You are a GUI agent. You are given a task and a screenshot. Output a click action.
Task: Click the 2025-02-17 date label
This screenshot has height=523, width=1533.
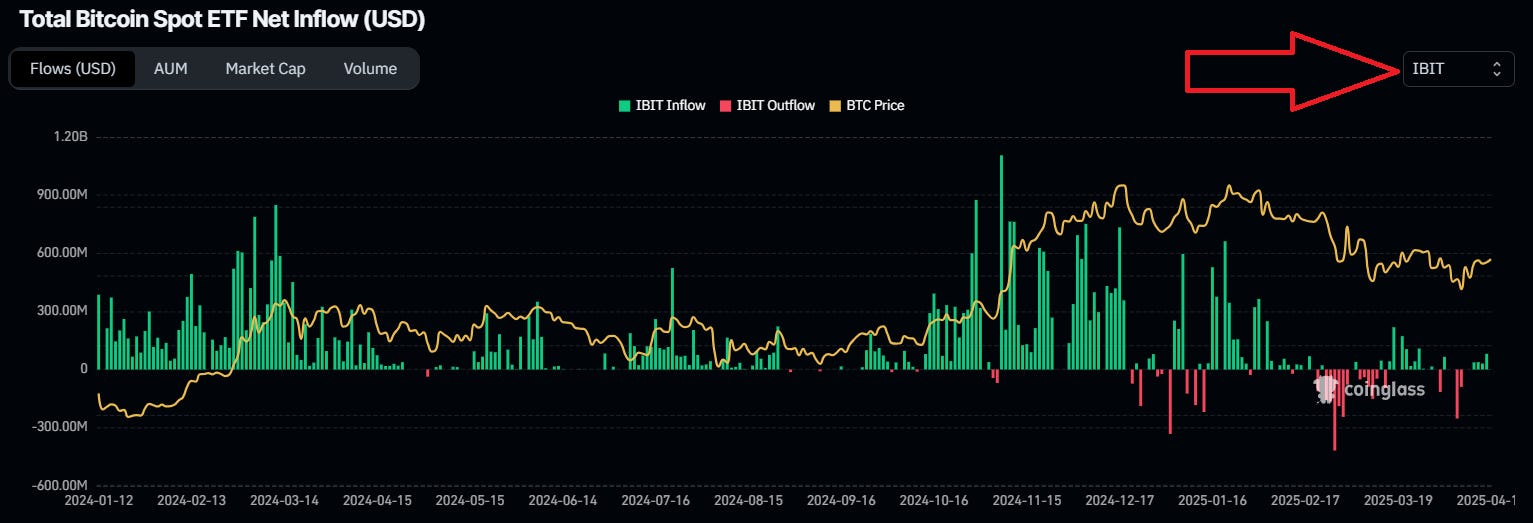pyautogui.click(x=1306, y=499)
